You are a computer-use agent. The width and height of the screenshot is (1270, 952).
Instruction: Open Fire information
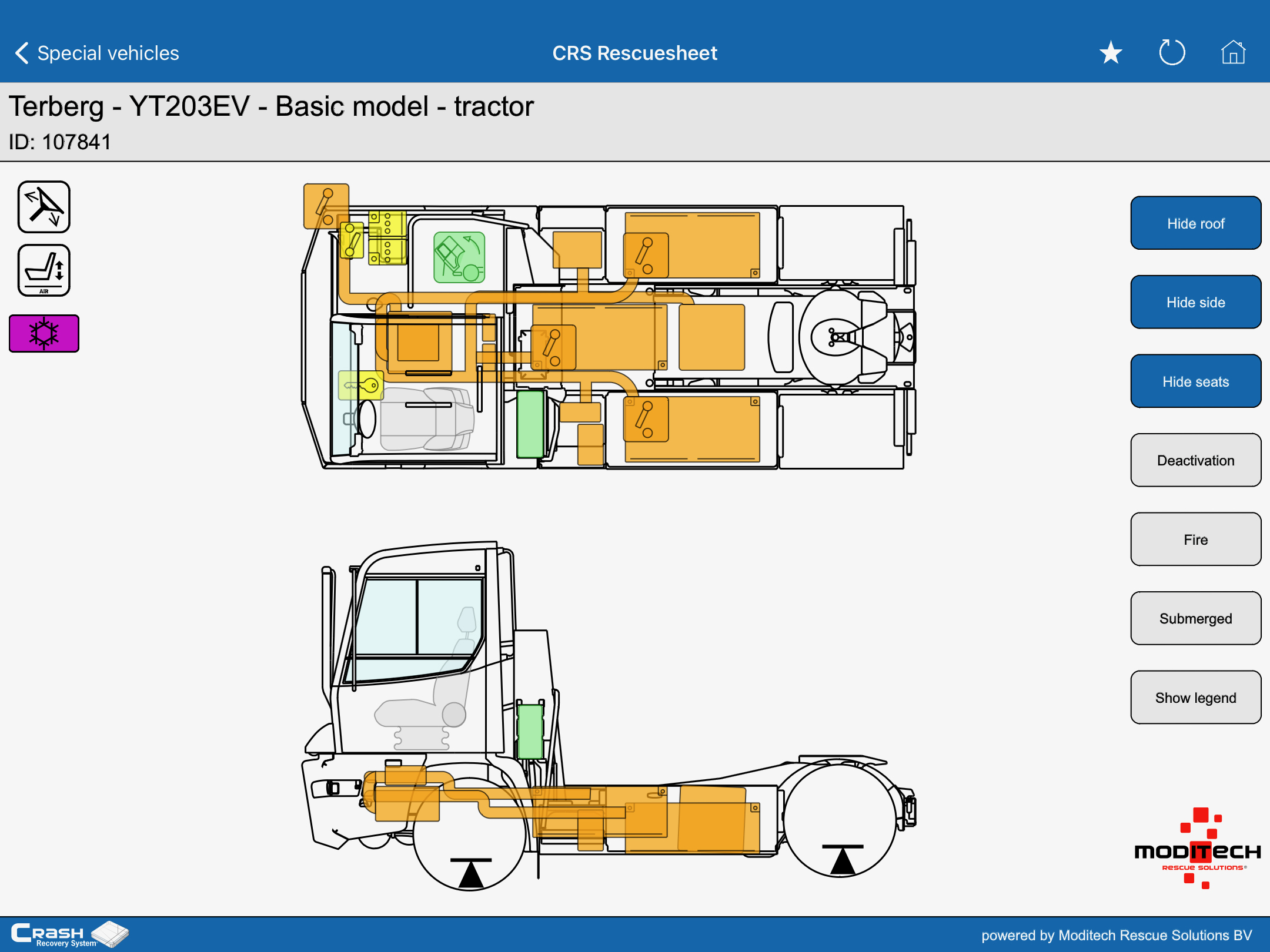(x=1195, y=539)
